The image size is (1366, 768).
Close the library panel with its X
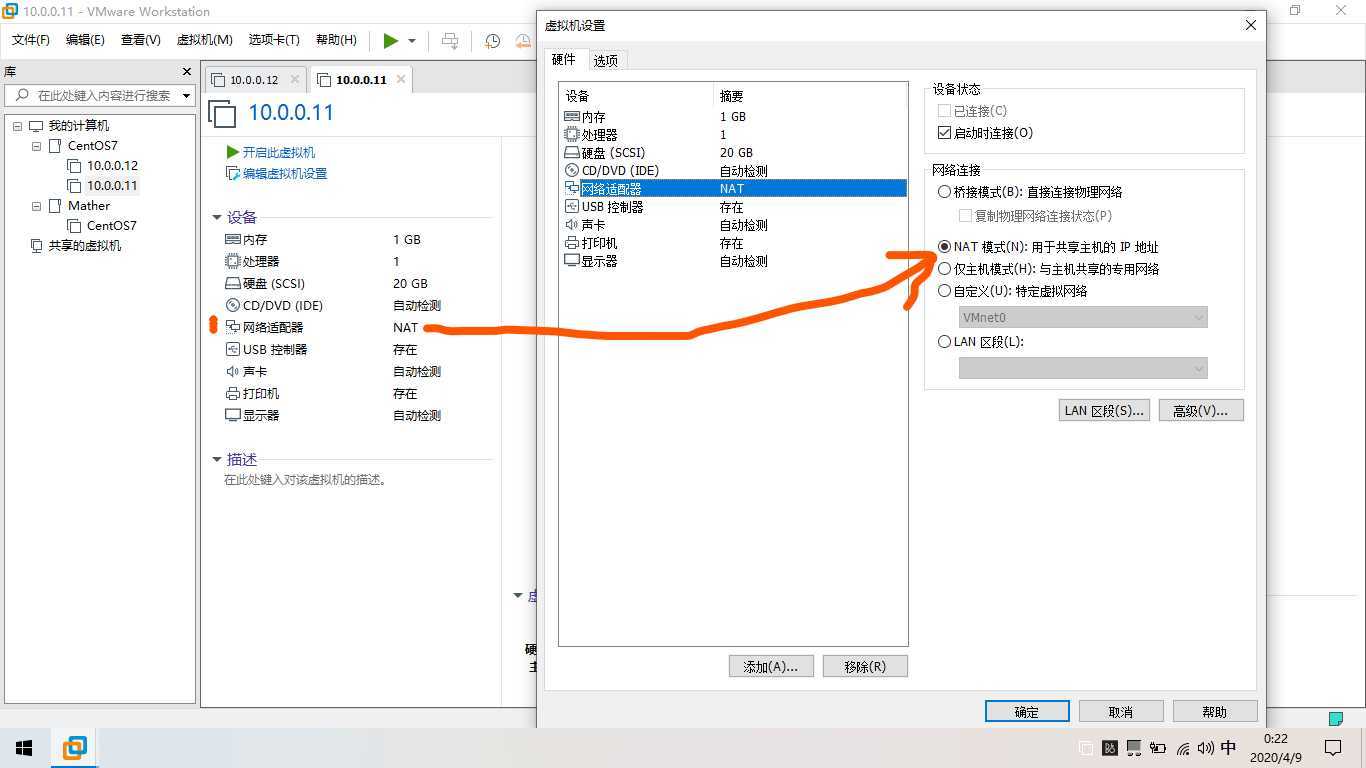(x=186, y=71)
